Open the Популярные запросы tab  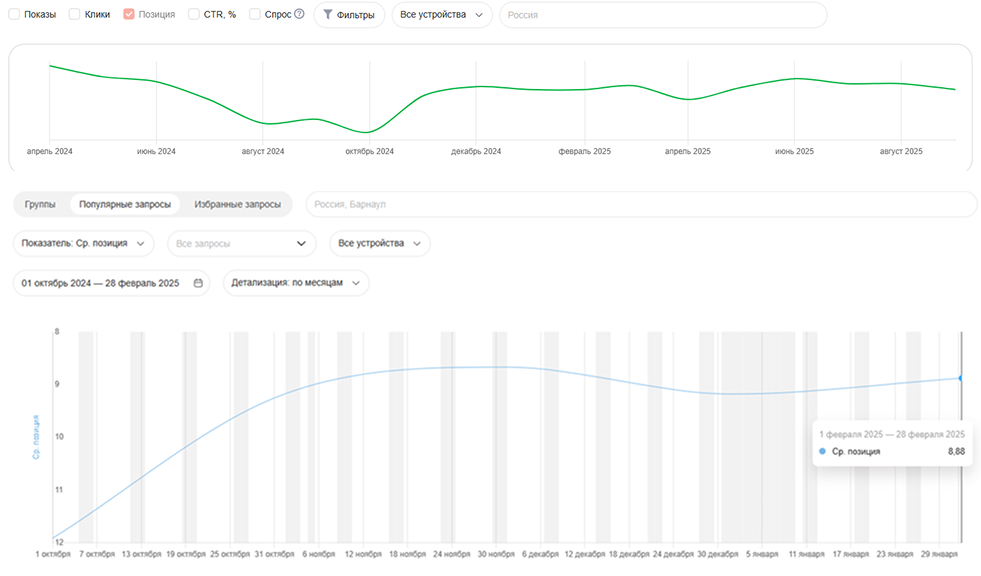tap(124, 204)
